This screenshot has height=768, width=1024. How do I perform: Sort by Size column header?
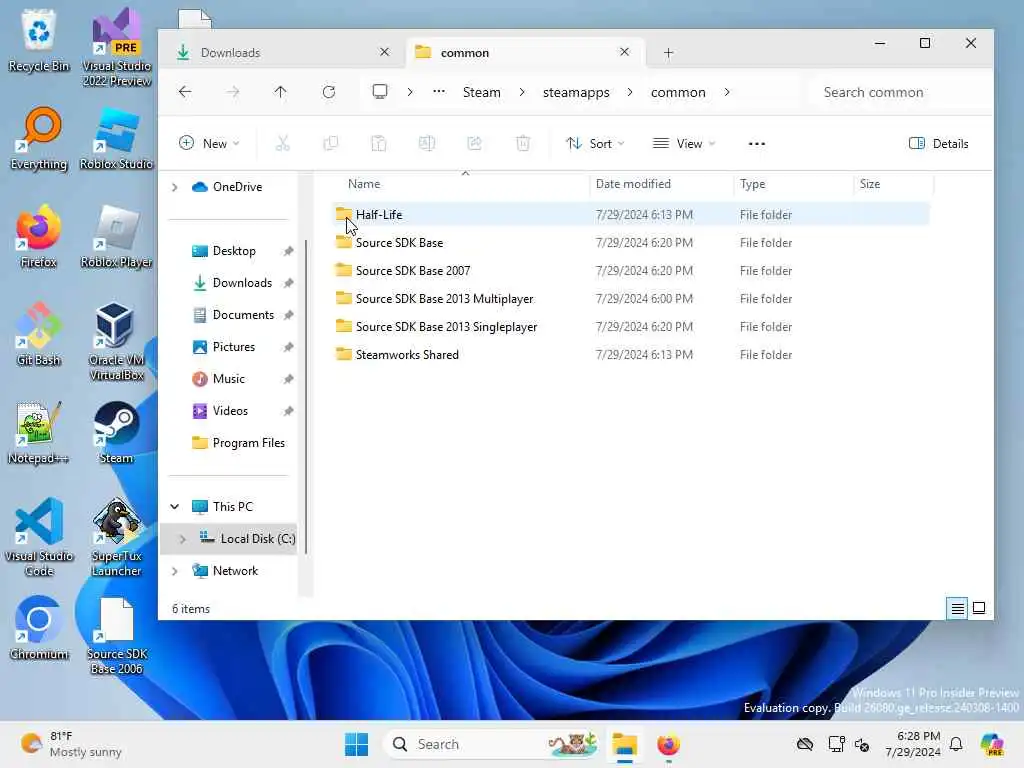tap(893, 184)
